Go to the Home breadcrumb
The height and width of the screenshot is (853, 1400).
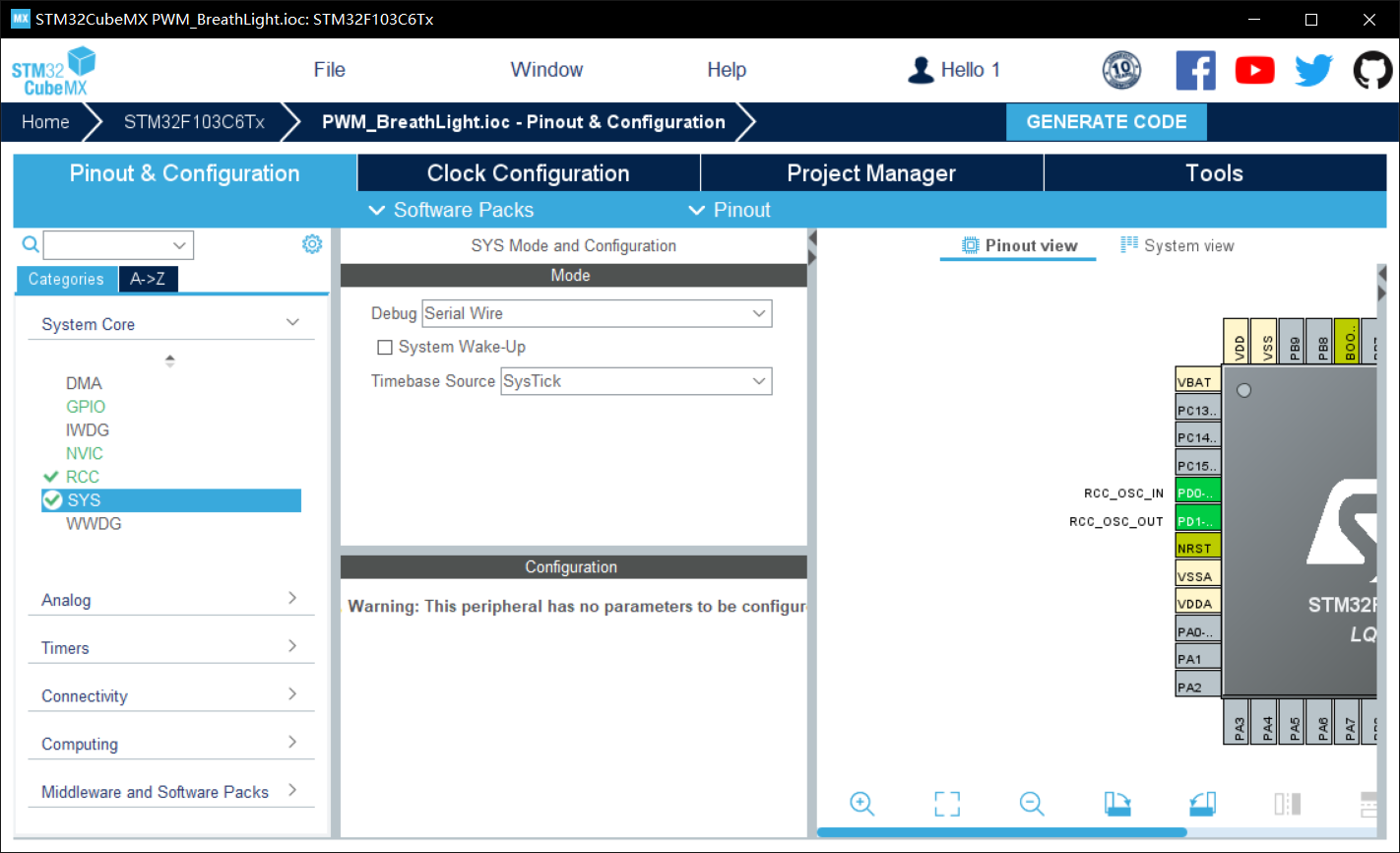pos(45,122)
